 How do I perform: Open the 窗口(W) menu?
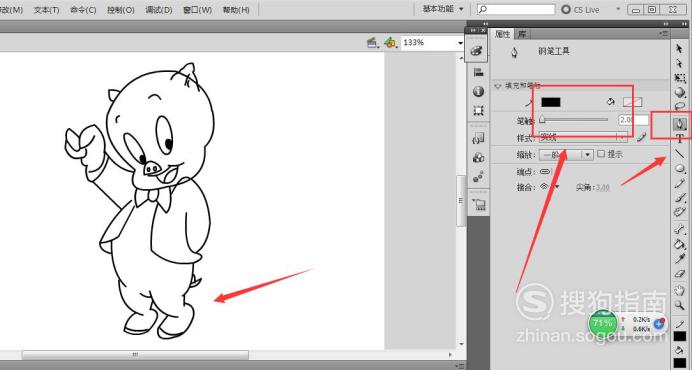(x=197, y=10)
